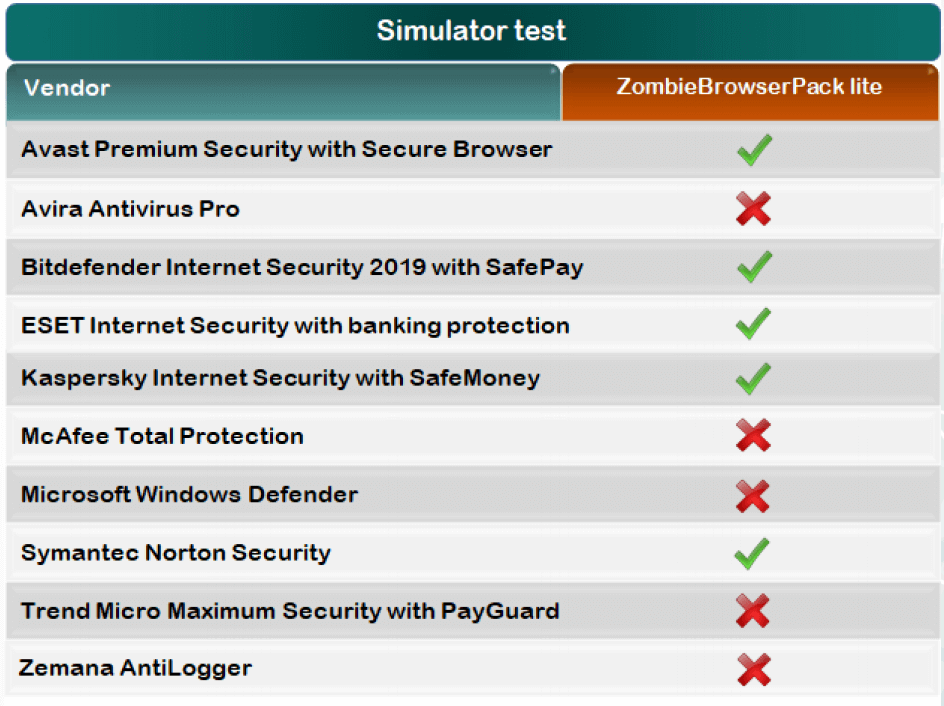
Task: Select the Avira Antivirus Pro vendor name
Action: pyautogui.click(x=130, y=209)
